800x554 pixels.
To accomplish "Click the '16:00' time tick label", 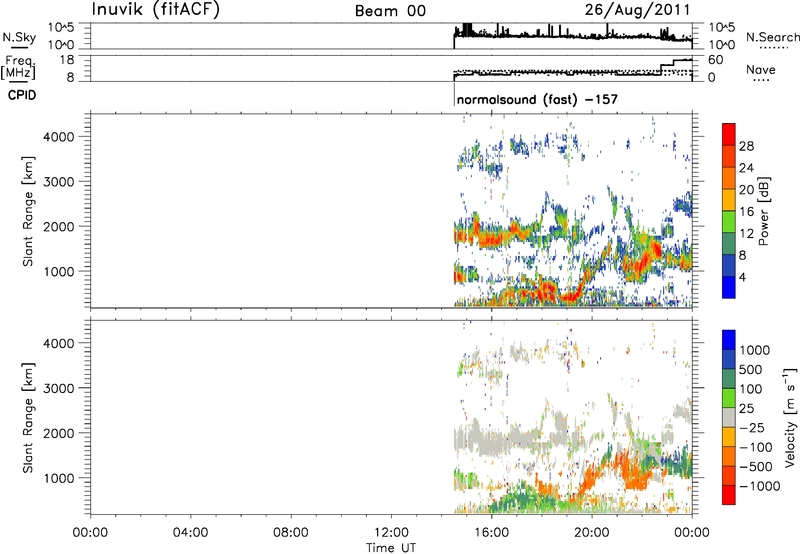I will [x=491, y=533].
